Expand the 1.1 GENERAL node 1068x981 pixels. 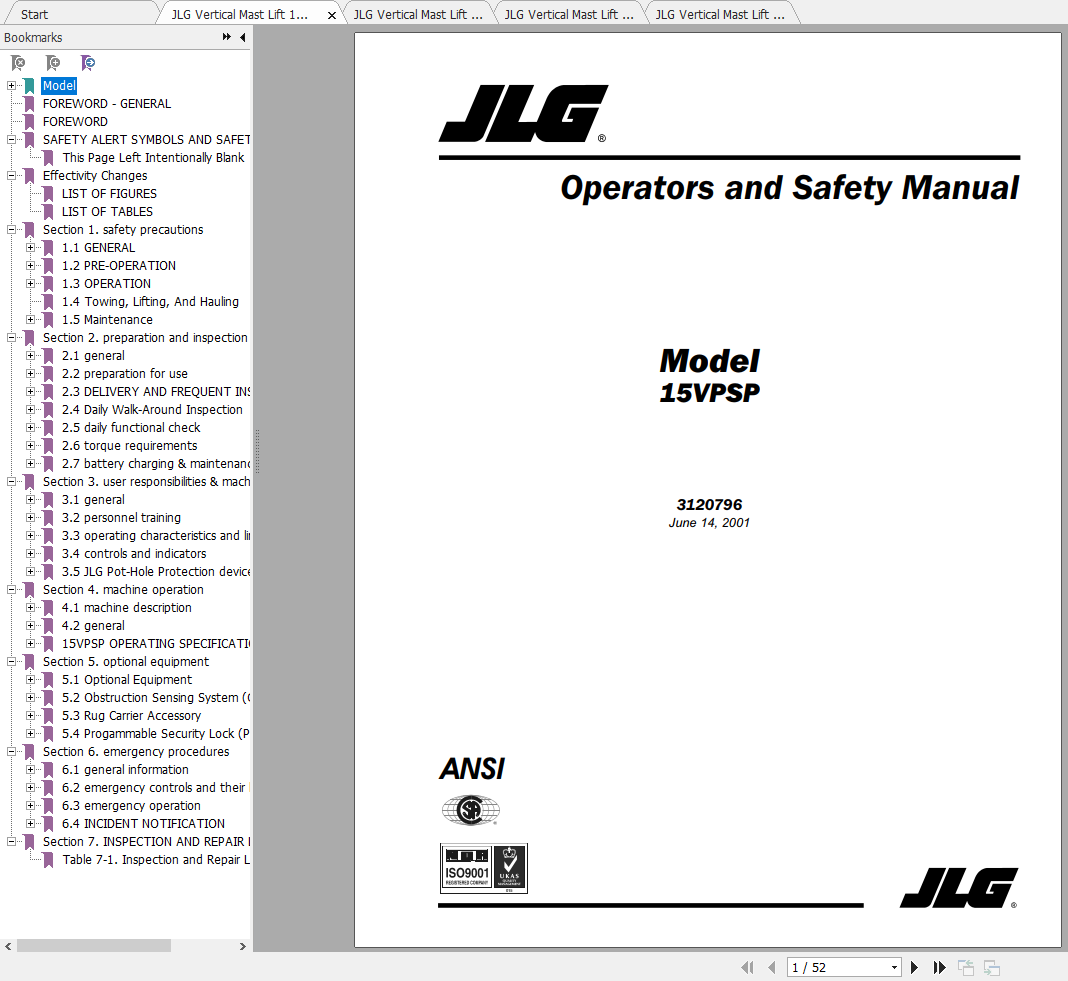31,247
